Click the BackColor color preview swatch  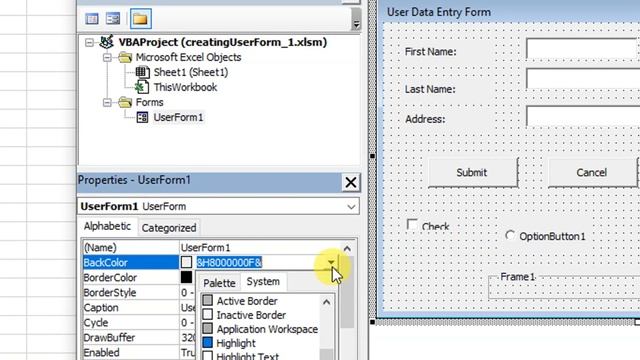point(187,262)
